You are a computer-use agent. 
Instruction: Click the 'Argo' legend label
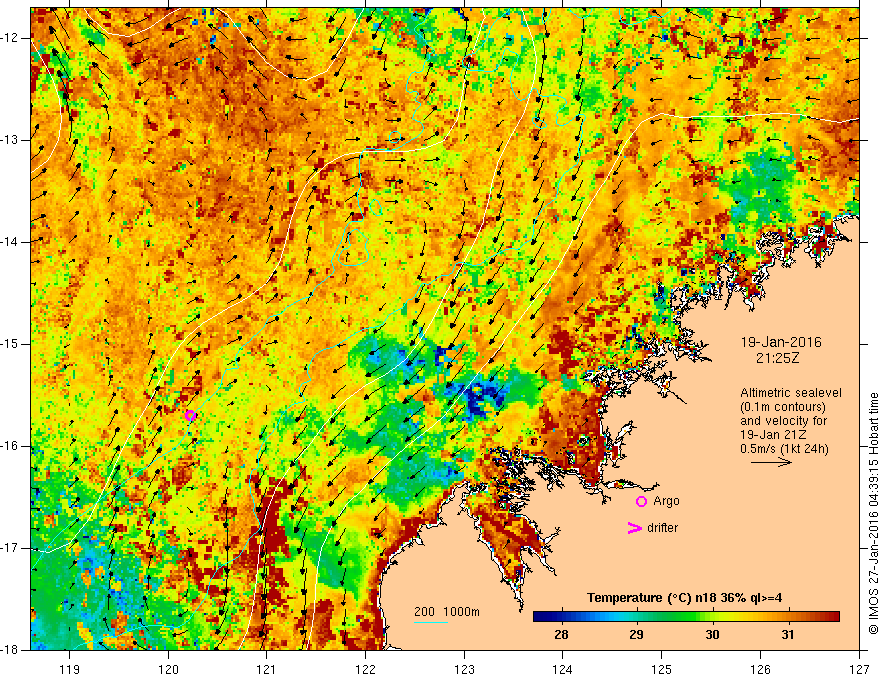pos(666,501)
